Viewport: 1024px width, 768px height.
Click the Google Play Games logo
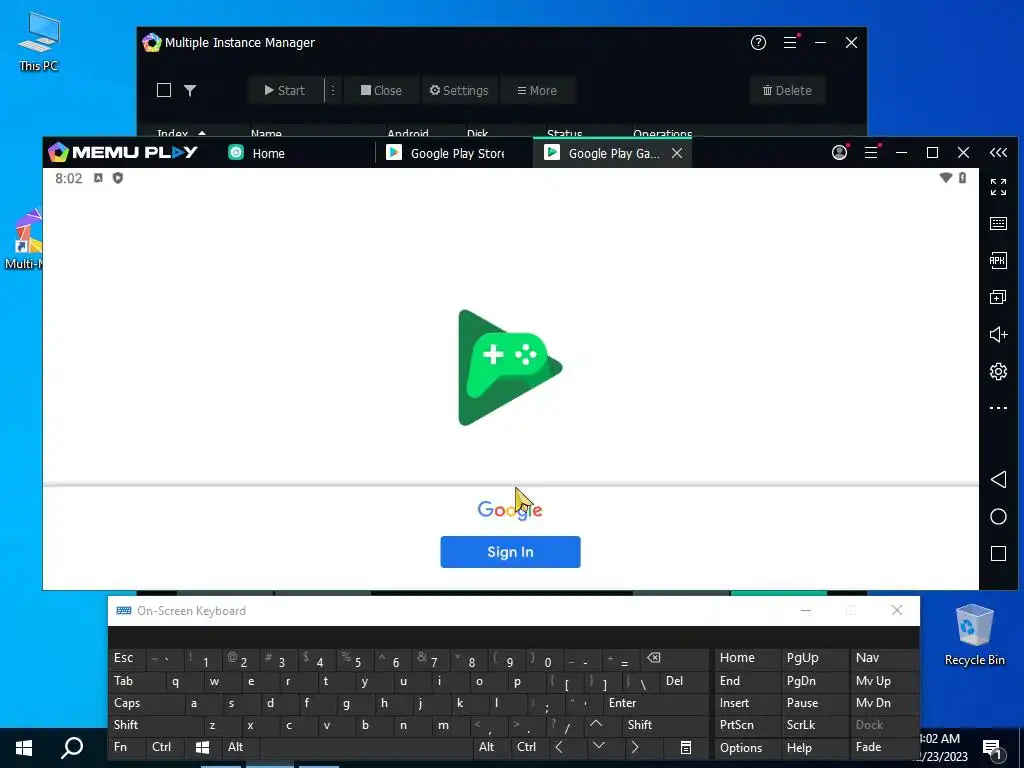pos(510,368)
